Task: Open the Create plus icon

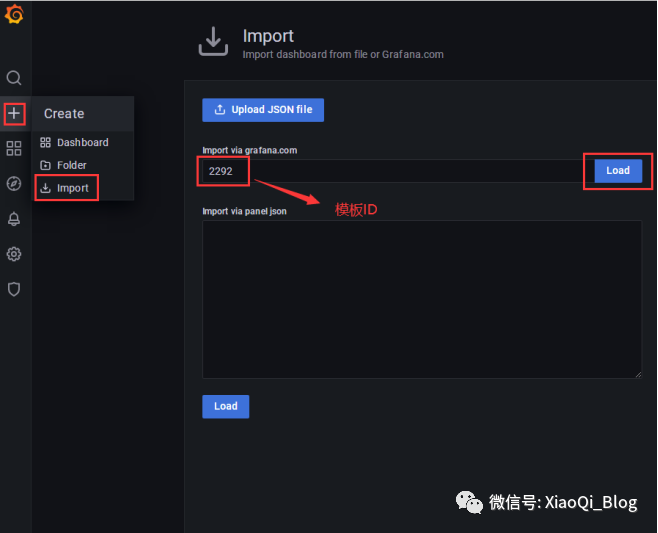Action: point(14,113)
